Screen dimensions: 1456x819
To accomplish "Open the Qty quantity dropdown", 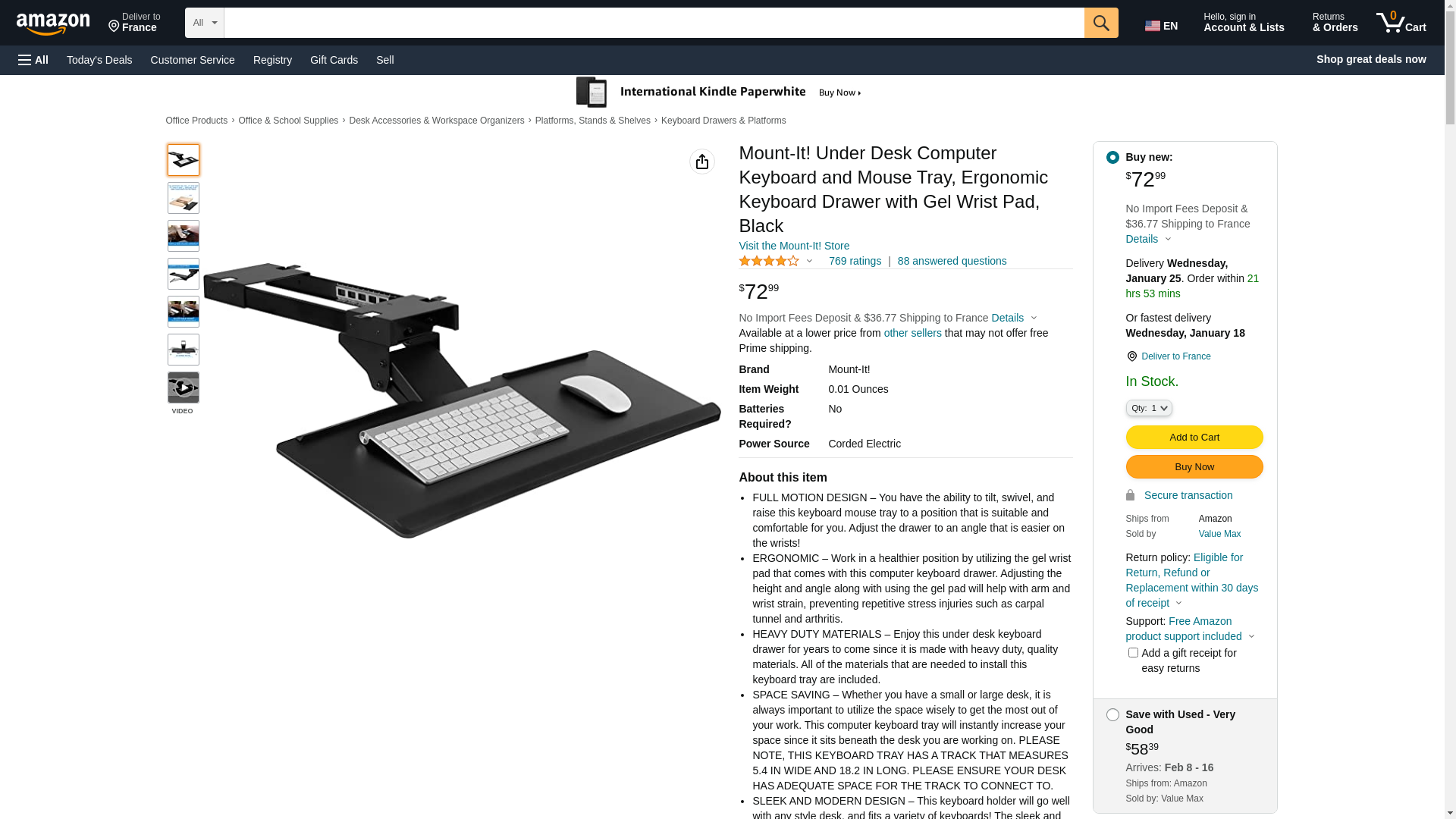I will click(1149, 408).
